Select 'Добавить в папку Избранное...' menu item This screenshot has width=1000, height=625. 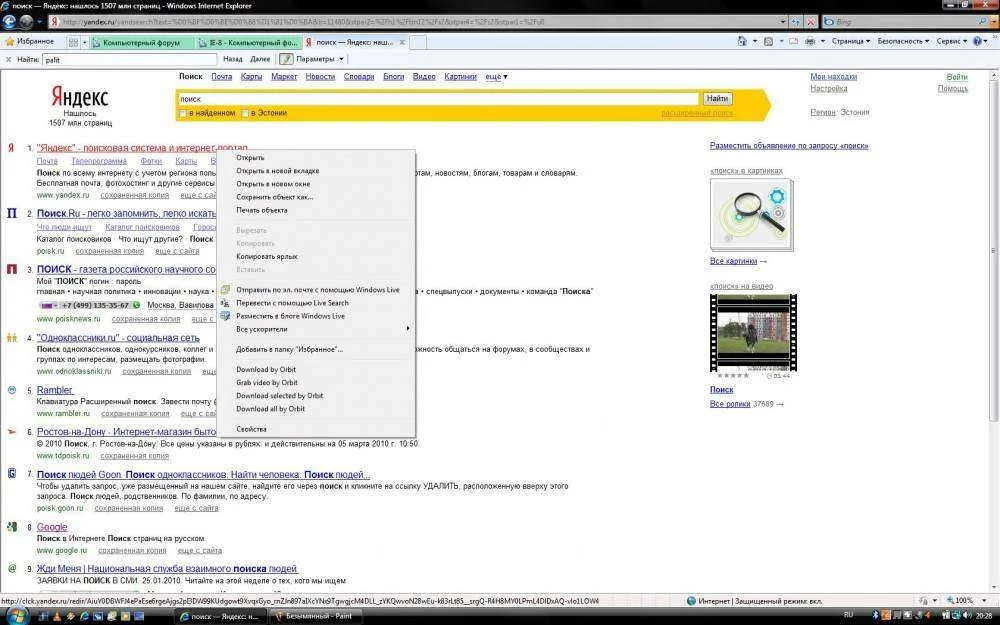(290, 349)
